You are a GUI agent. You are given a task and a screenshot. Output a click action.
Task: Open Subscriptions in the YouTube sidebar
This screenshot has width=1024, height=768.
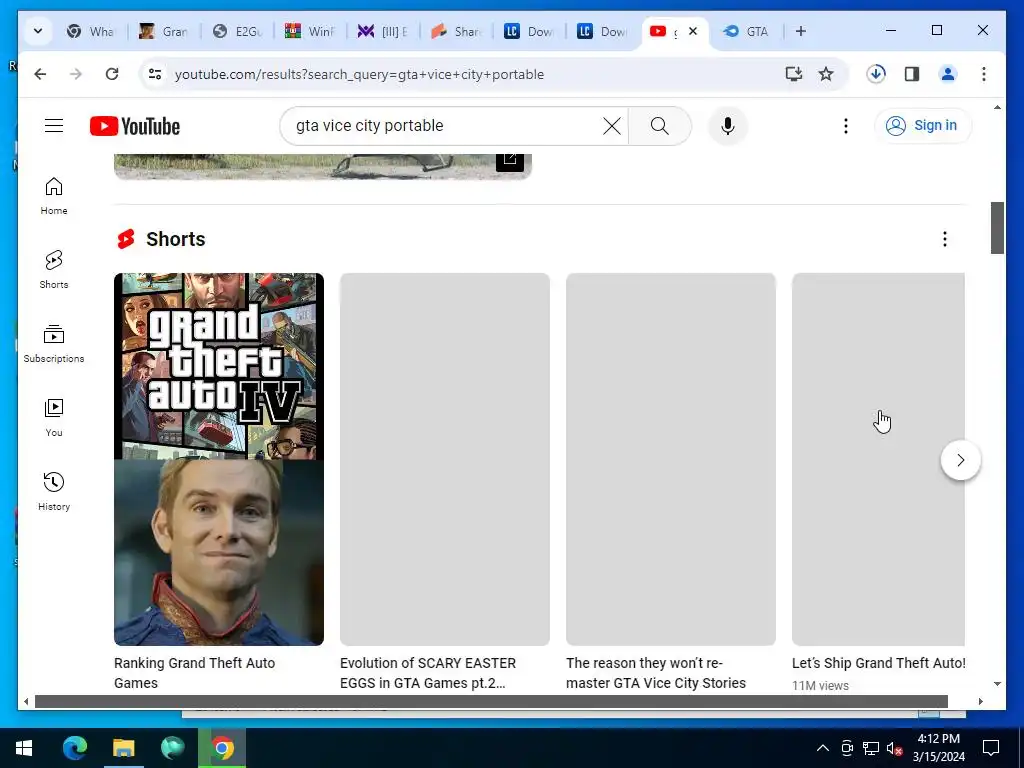pos(54,344)
